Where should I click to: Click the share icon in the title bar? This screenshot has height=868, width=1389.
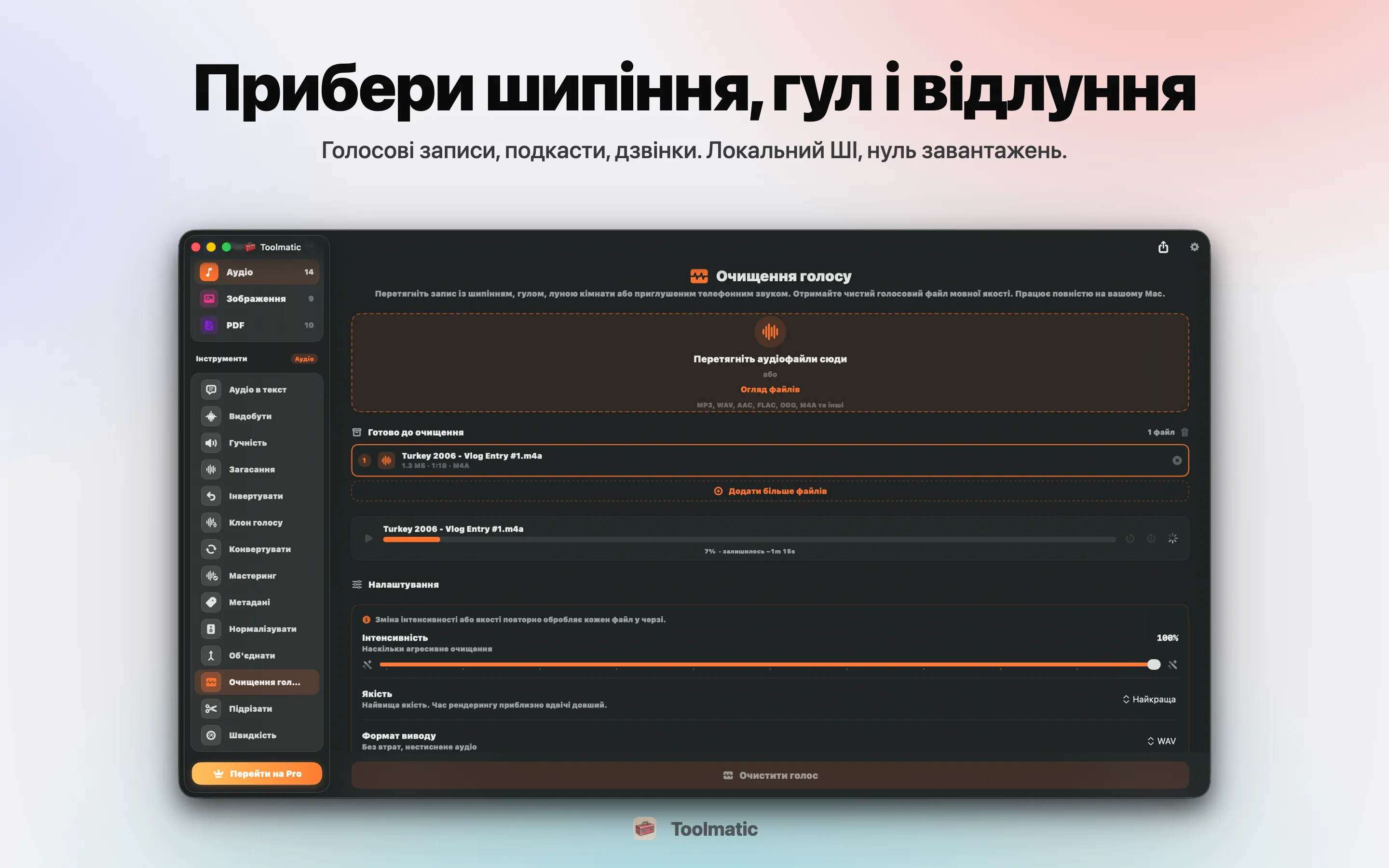(1163, 247)
